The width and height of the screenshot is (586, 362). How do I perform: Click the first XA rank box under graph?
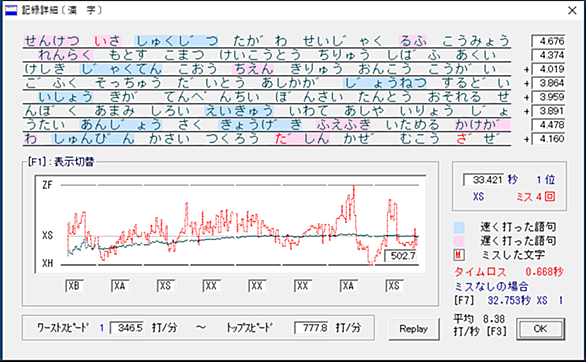[x=120, y=286]
